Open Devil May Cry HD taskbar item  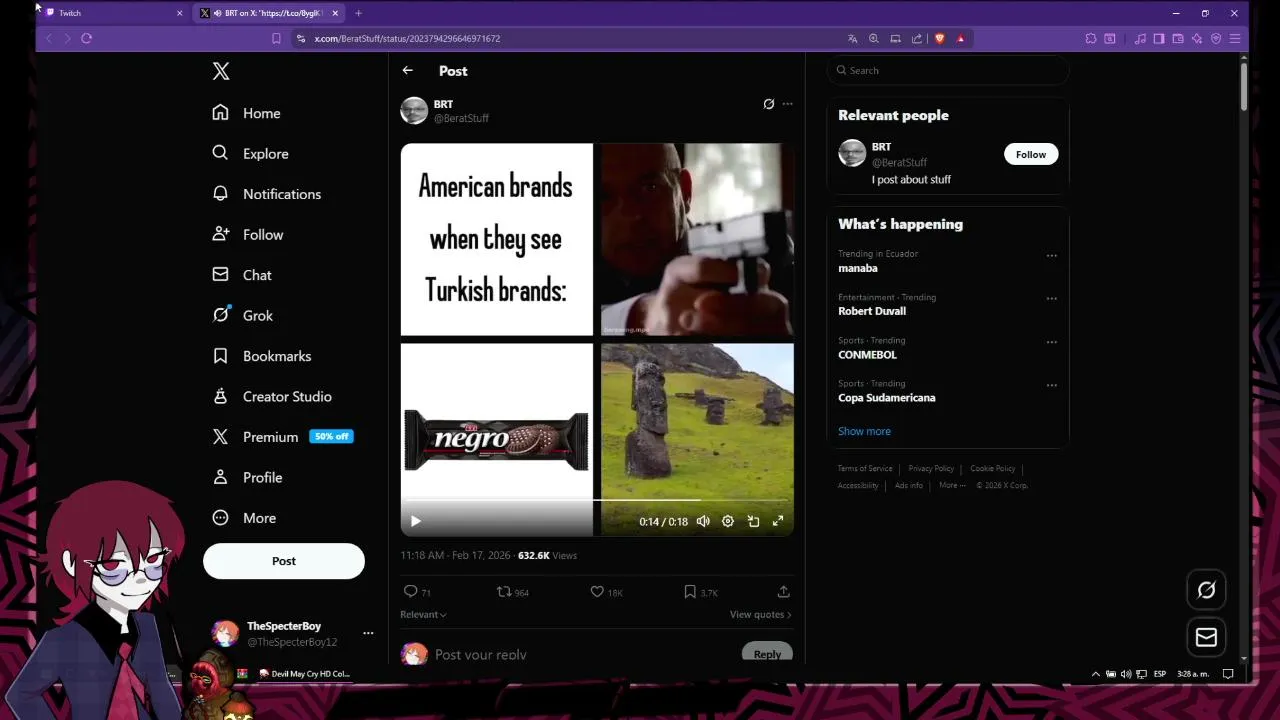point(304,674)
